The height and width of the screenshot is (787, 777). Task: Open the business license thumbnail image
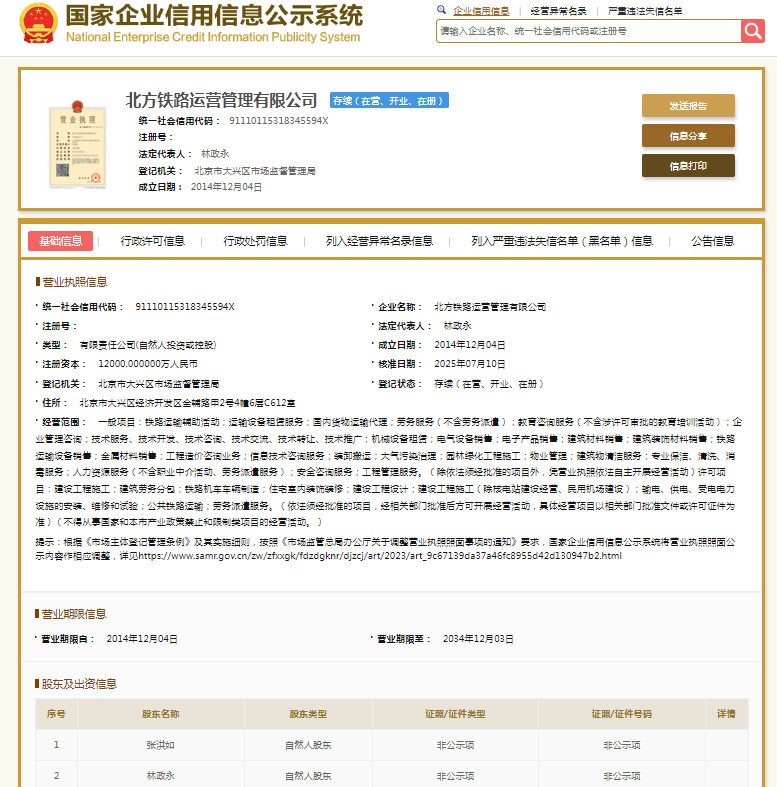pyautogui.click(x=77, y=144)
